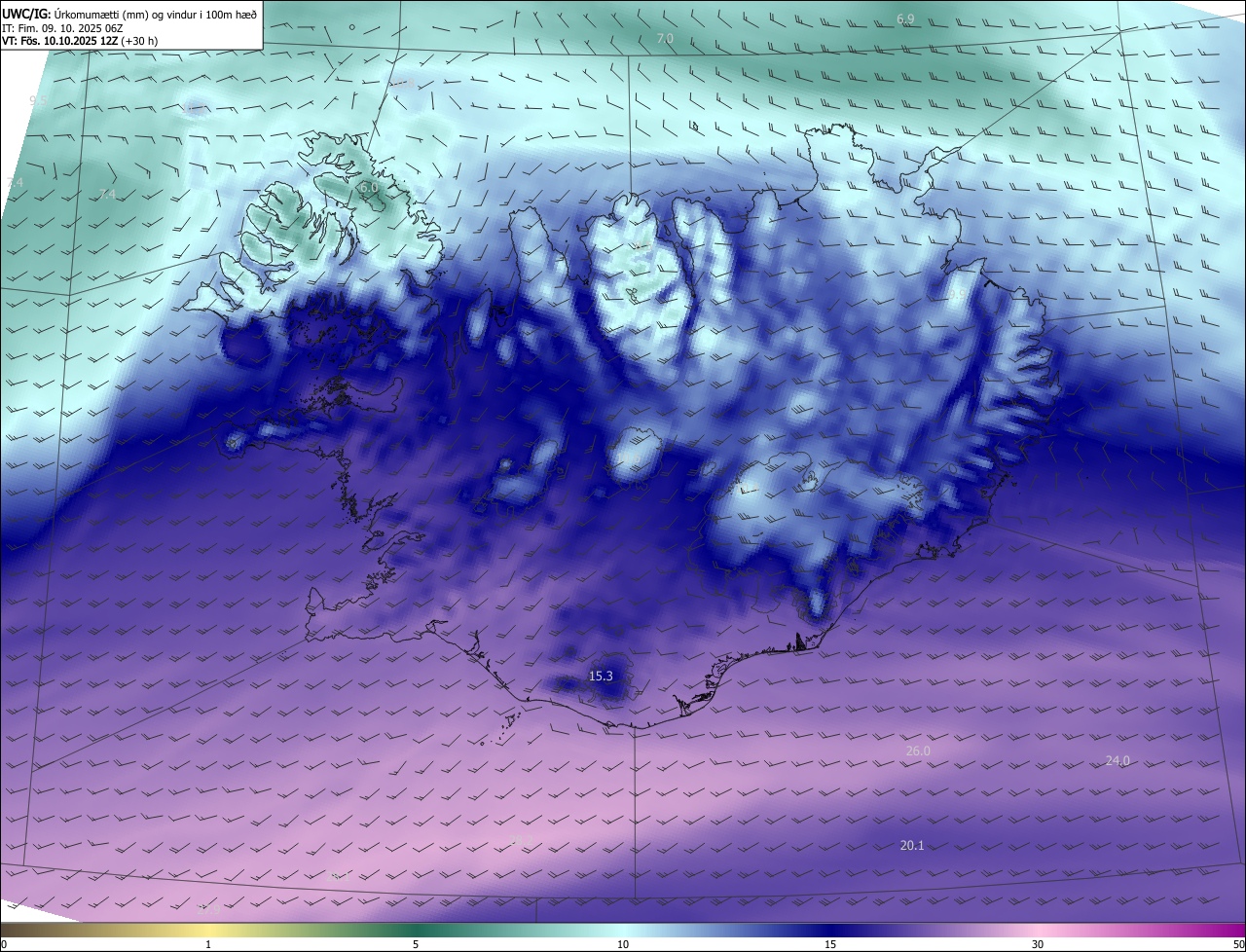Click the value label '7.0' on the map

coord(665,38)
